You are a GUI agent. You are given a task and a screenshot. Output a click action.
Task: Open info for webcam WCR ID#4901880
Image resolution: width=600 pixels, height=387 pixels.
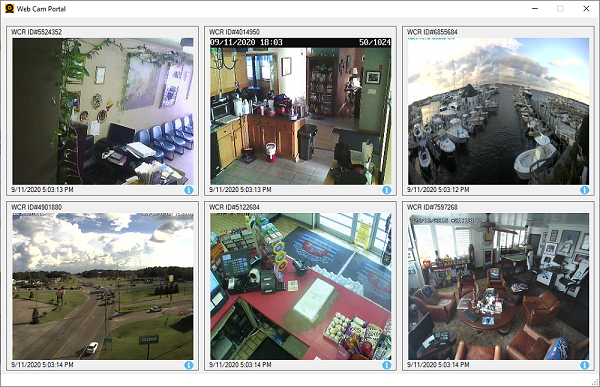189,365
